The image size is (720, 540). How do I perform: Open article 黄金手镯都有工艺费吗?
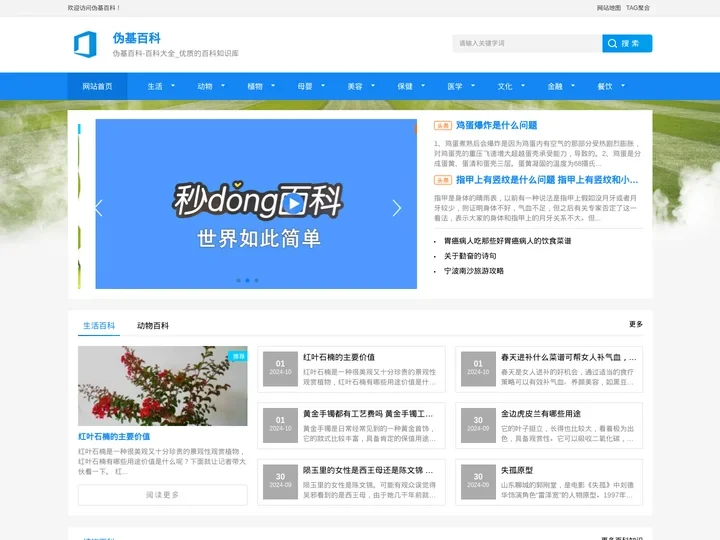click(x=368, y=414)
